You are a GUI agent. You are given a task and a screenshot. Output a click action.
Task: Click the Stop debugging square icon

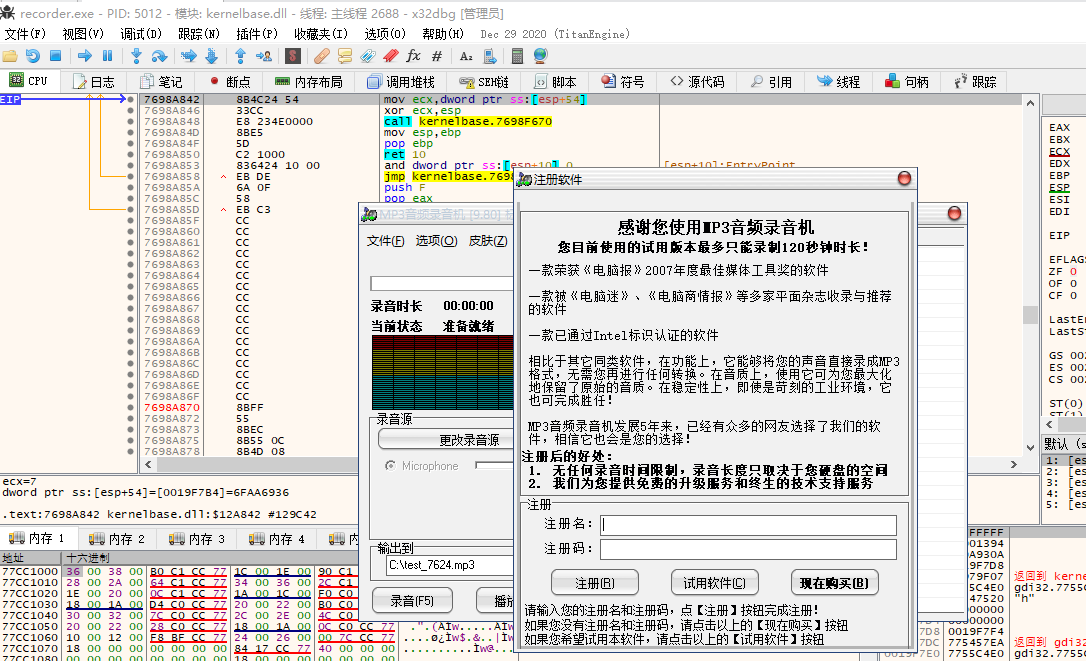(55, 56)
